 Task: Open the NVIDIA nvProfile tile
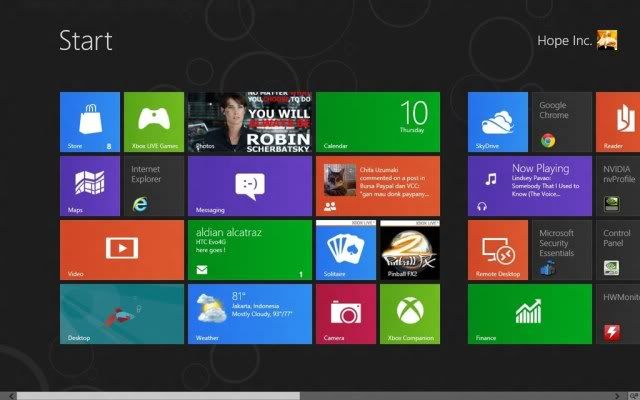618,186
